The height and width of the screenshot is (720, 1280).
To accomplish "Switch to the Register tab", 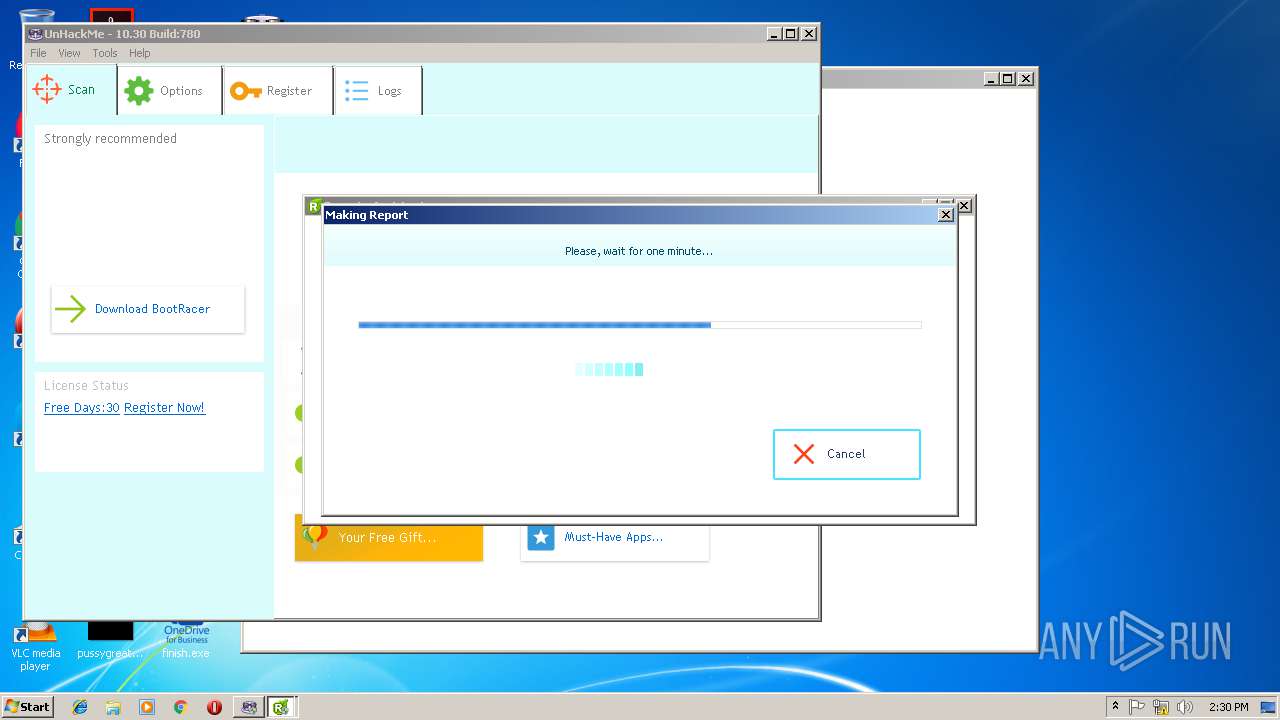I will (278, 90).
